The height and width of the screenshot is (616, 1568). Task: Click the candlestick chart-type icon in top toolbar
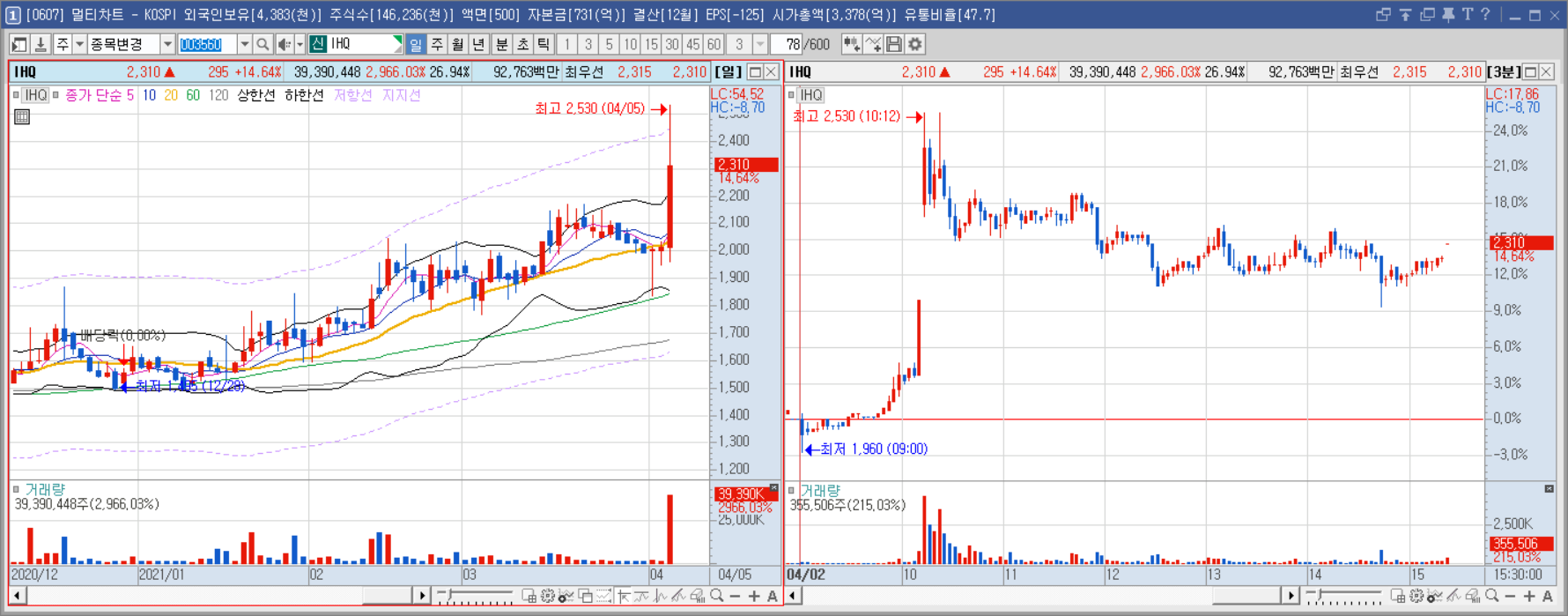[x=852, y=44]
